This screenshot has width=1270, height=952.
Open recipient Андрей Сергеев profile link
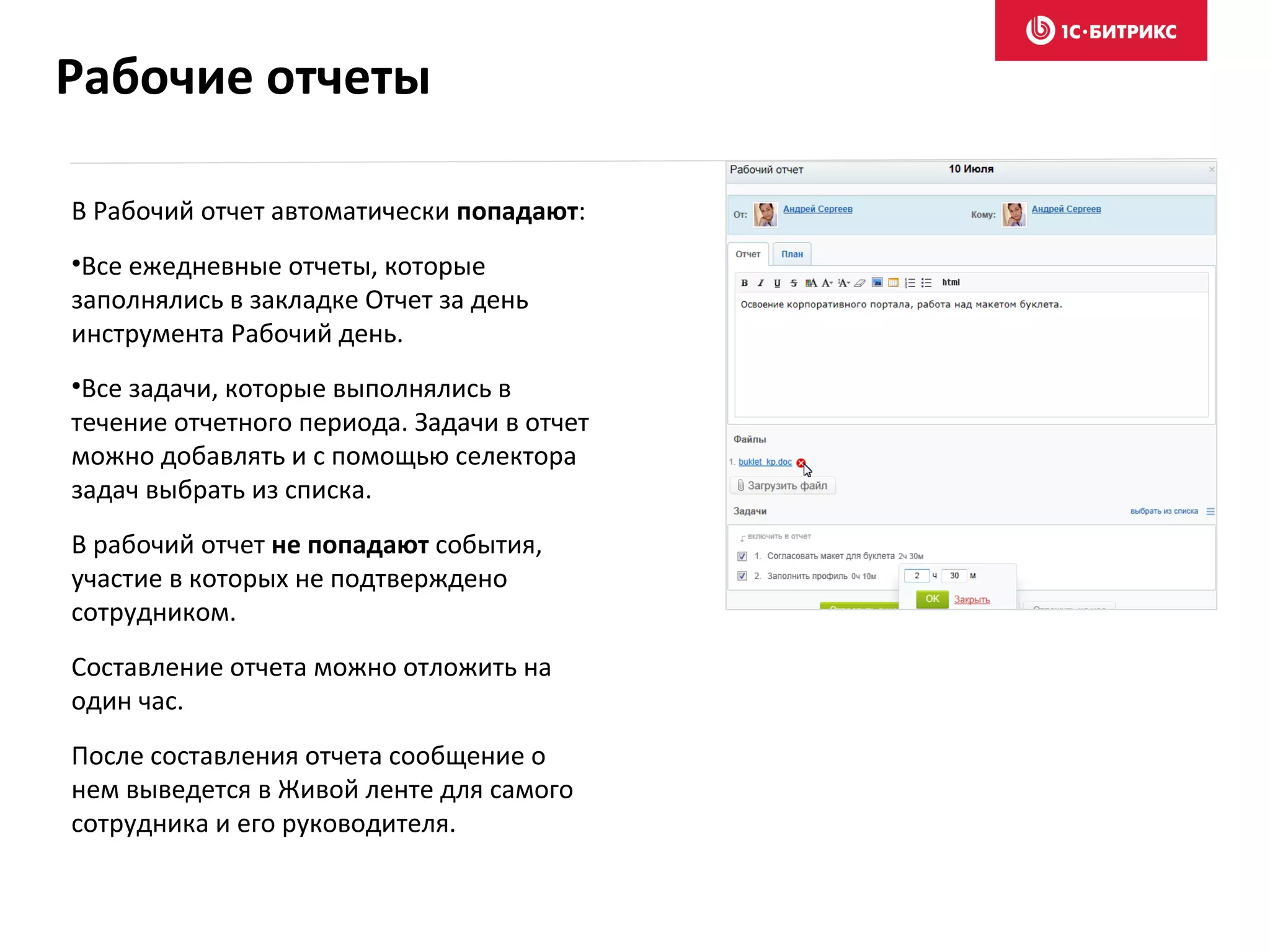point(1066,209)
